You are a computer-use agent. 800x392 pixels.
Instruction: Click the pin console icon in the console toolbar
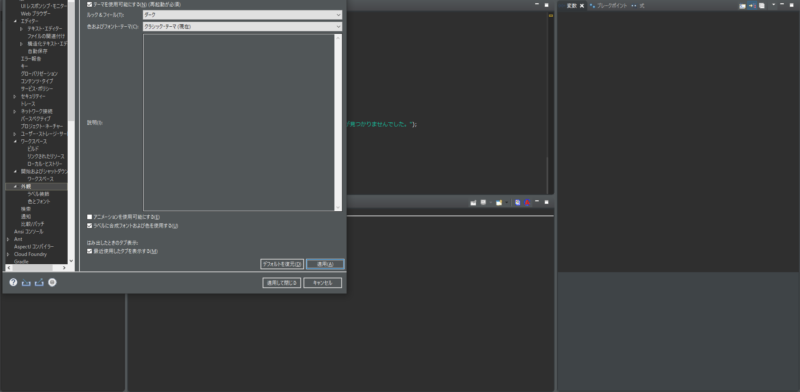pyautogui.click(x=473, y=203)
